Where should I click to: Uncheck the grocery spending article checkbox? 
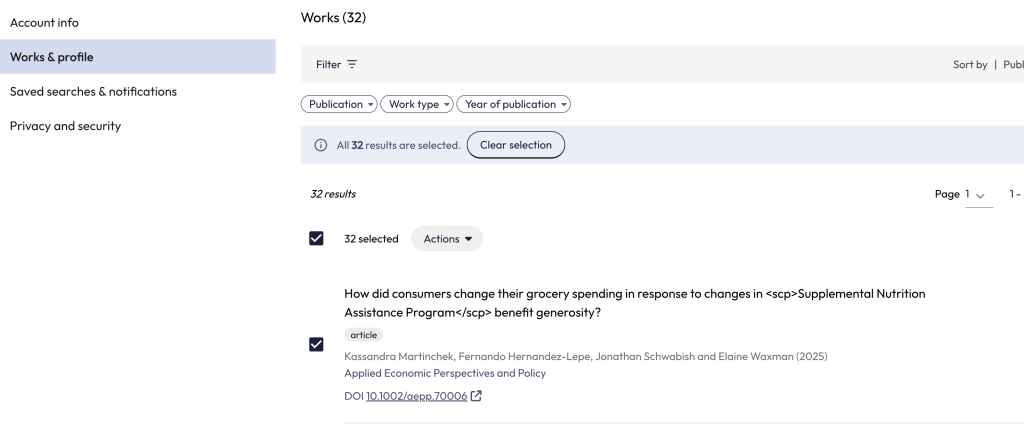pyautogui.click(x=317, y=344)
